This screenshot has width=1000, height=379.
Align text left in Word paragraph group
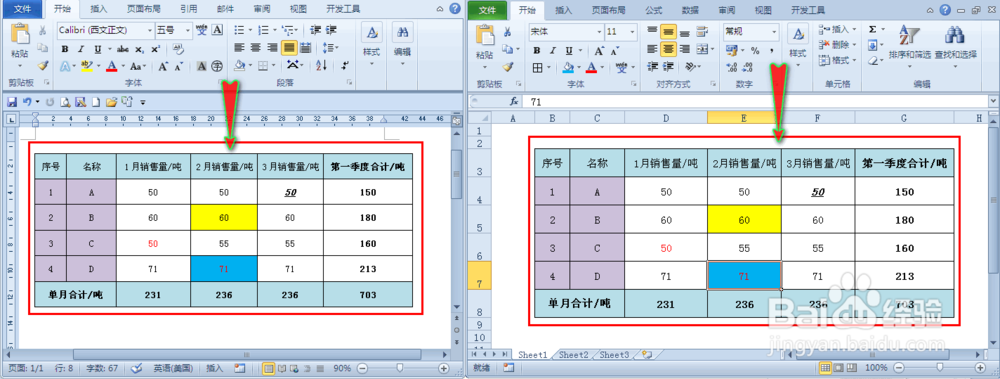pyautogui.click(x=239, y=47)
